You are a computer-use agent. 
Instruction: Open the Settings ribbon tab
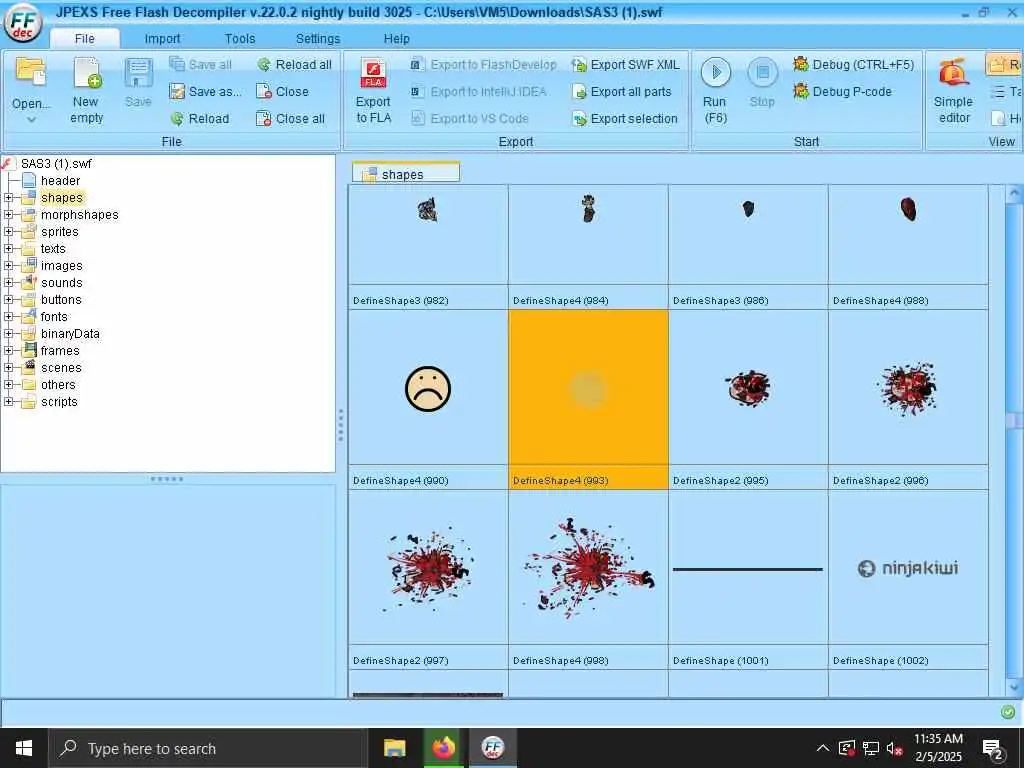pos(317,39)
